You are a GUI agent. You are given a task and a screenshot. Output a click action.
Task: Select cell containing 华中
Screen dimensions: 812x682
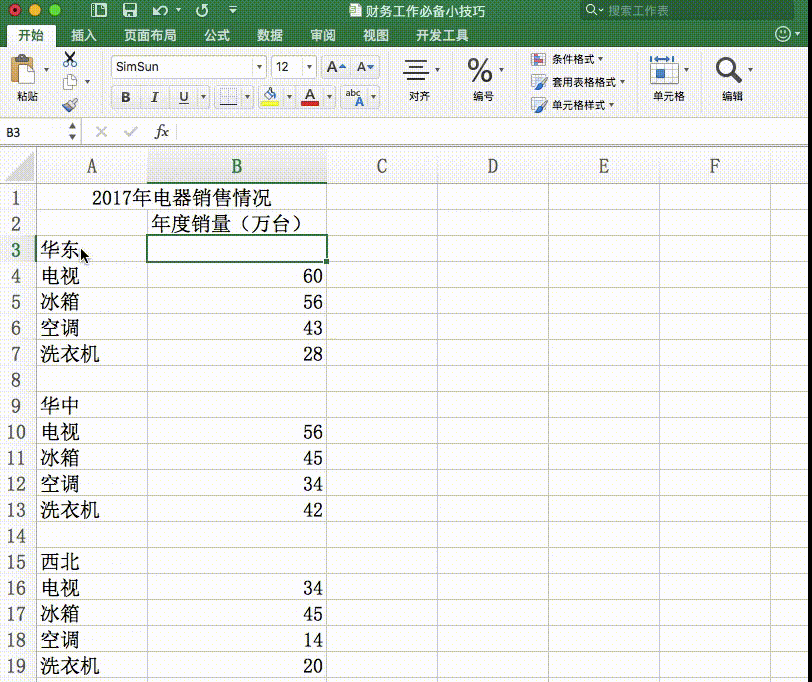point(92,405)
